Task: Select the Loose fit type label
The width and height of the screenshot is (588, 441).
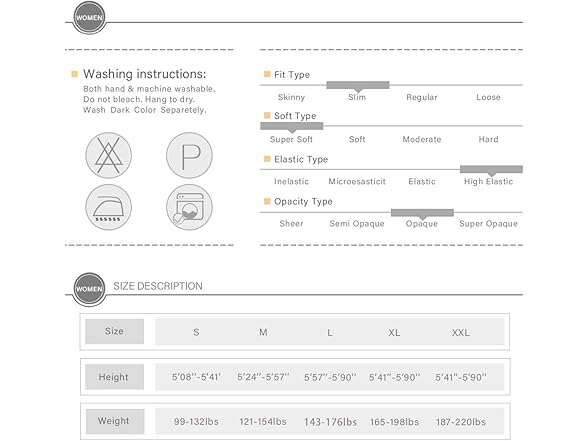Action: click(488, 97)
